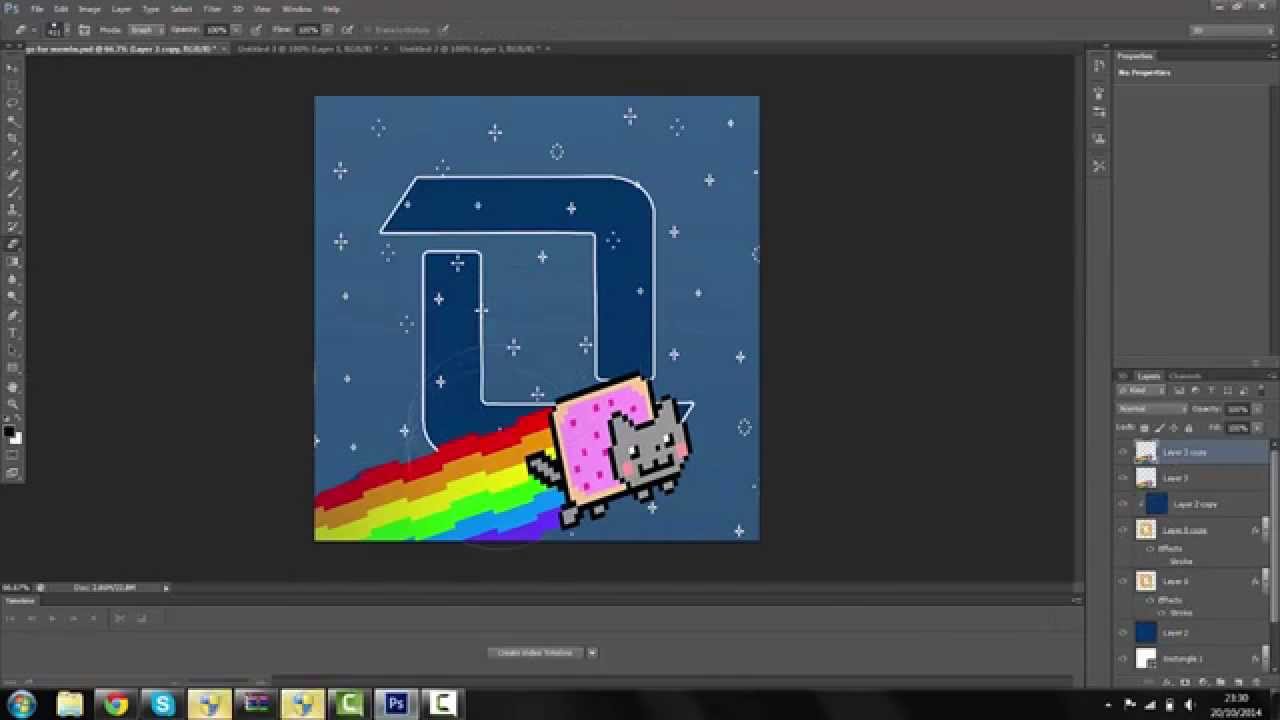Select the Crop tool
This screenshot has height=720, width=1280.
point(13,138)
